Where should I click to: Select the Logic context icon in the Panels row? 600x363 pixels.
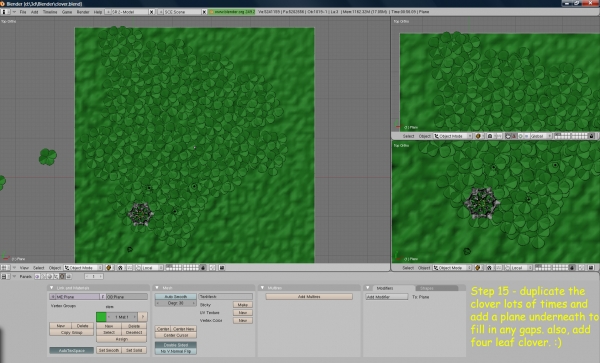coord(38,276)
